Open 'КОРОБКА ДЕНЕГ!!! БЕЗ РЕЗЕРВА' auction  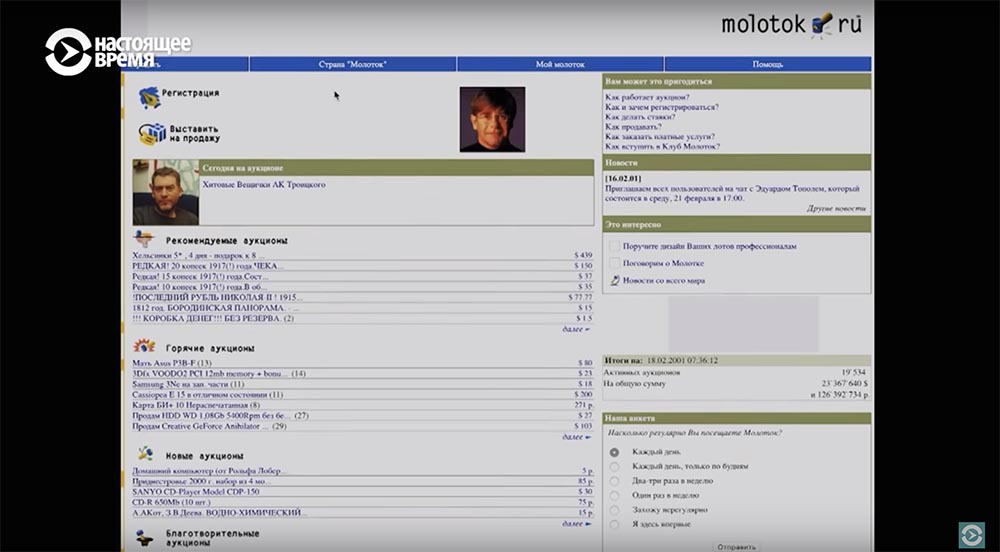pyautogui.click(x=212, y=318)
